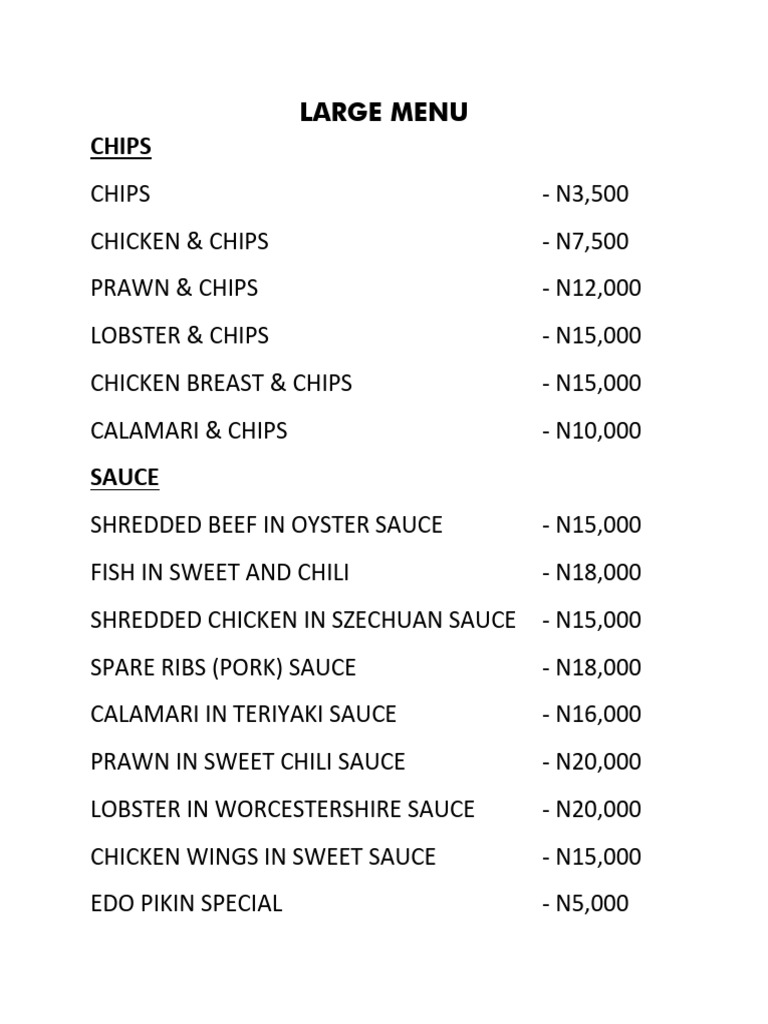Image resolution: width=768 pixels, height=1024 pixels.
Task: Click the LOBSTER & CHIPS line
Action: click(179, 335)
